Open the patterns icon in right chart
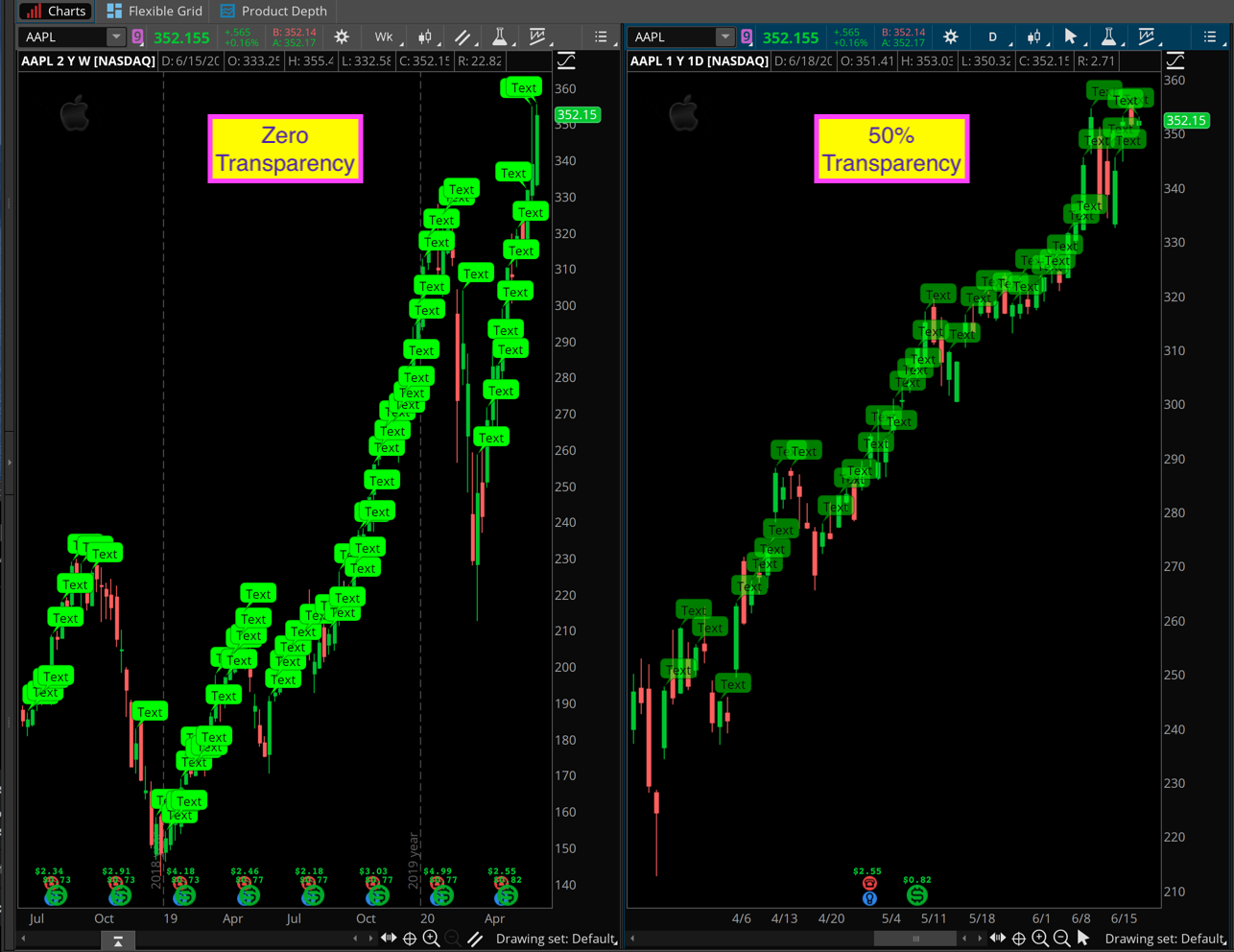Screen dimensions: 1234x952 (x=1146, y=37)
